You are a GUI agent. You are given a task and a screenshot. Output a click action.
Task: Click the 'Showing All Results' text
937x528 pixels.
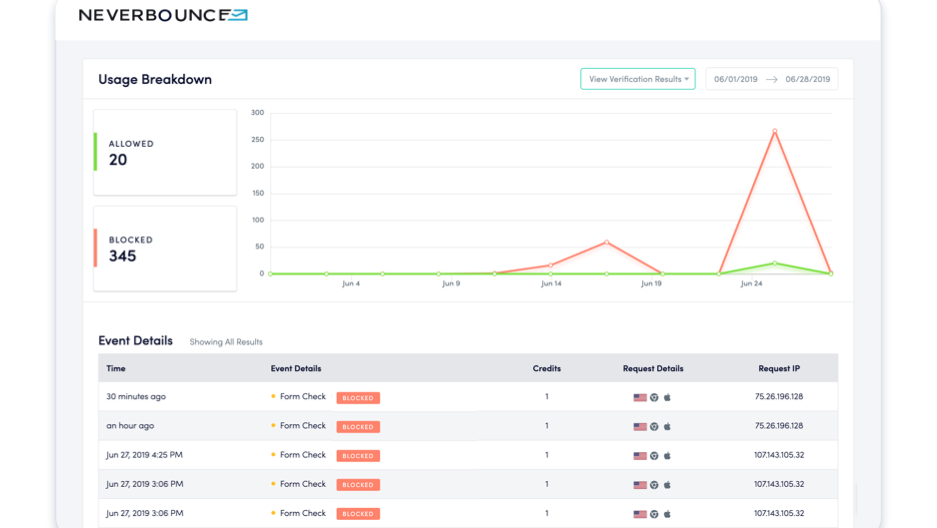pos(226,342)
